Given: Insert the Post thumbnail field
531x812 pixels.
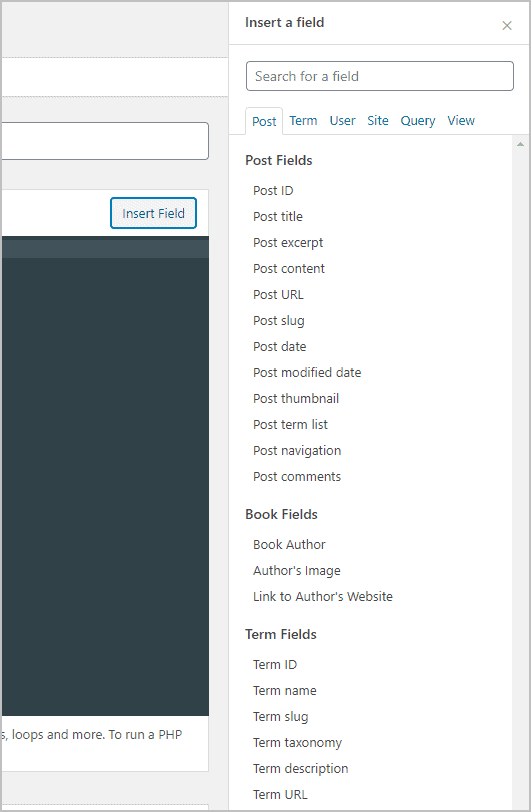Looking at the screenshot, I should [x=296, y=398].
